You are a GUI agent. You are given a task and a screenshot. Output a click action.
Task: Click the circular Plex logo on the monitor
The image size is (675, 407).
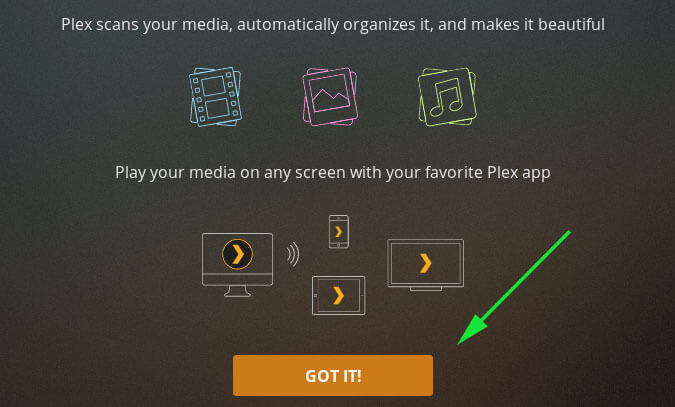pos(237,254)
